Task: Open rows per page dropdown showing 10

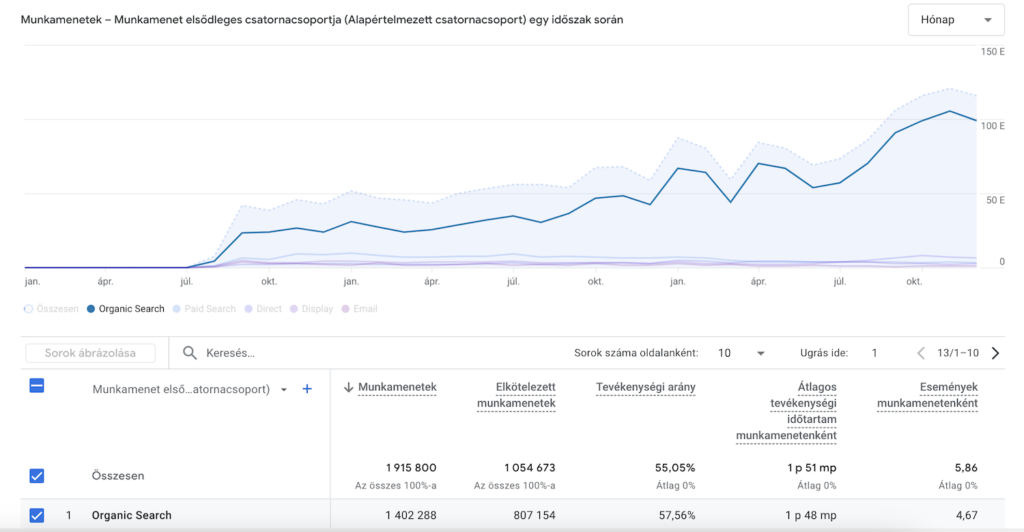Action: 740,353
